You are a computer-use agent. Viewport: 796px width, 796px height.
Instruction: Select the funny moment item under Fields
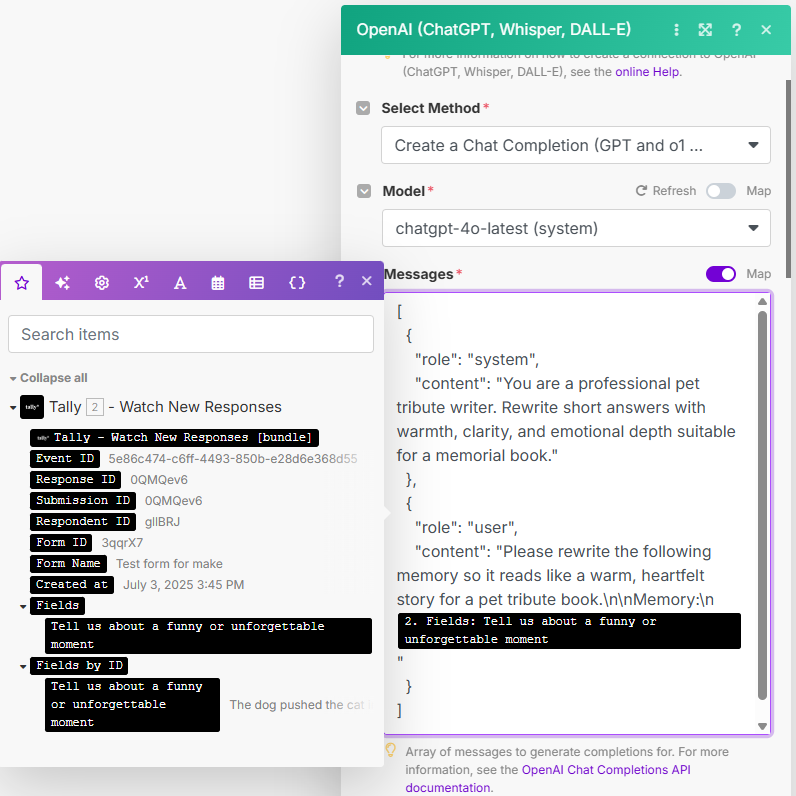tap(208, 636)
